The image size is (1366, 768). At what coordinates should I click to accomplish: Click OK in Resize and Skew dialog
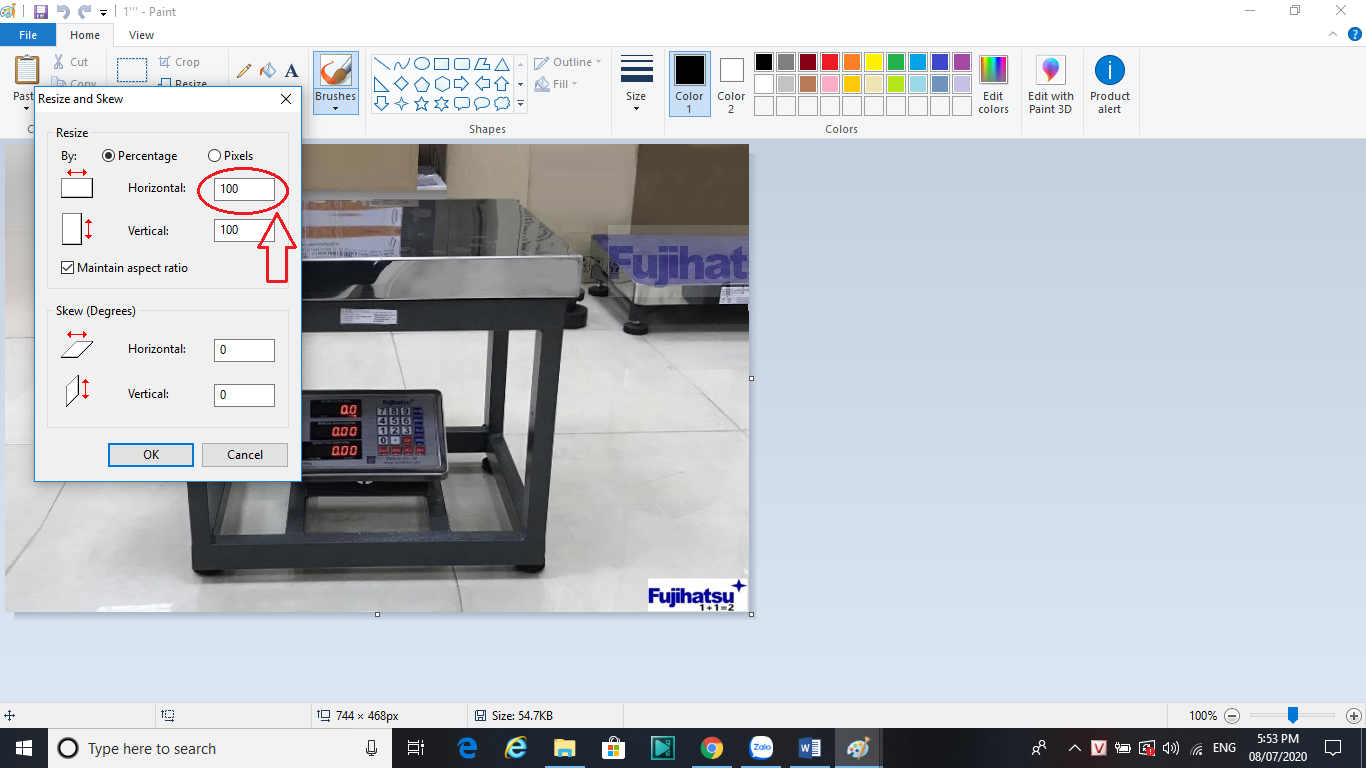(x=151, y=455)
